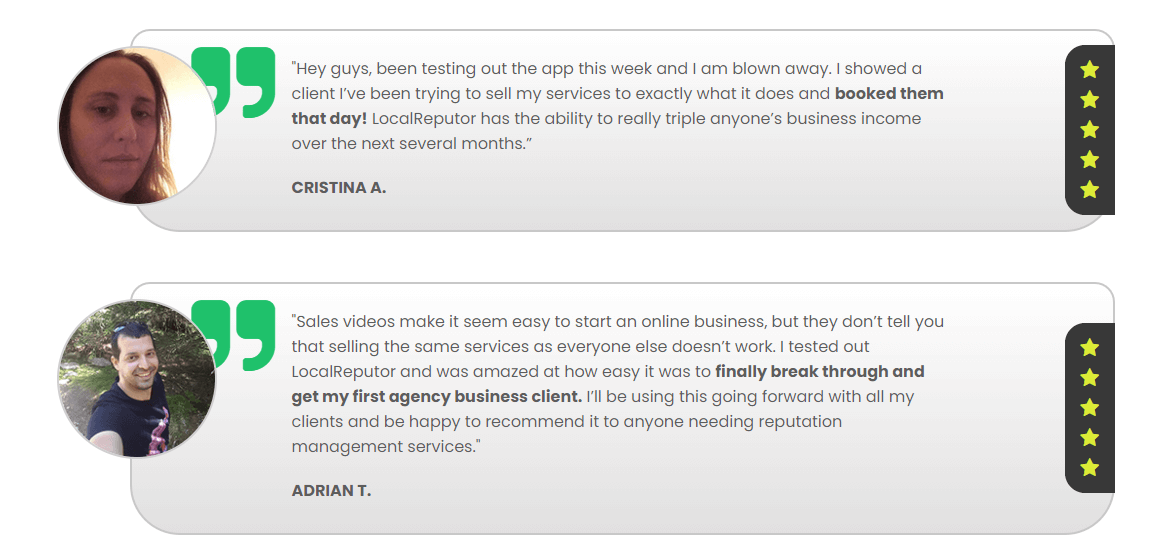Click the bold text 'booked them that day!'
Viewport: 1158px width, 560px height.
coord(617,106)
